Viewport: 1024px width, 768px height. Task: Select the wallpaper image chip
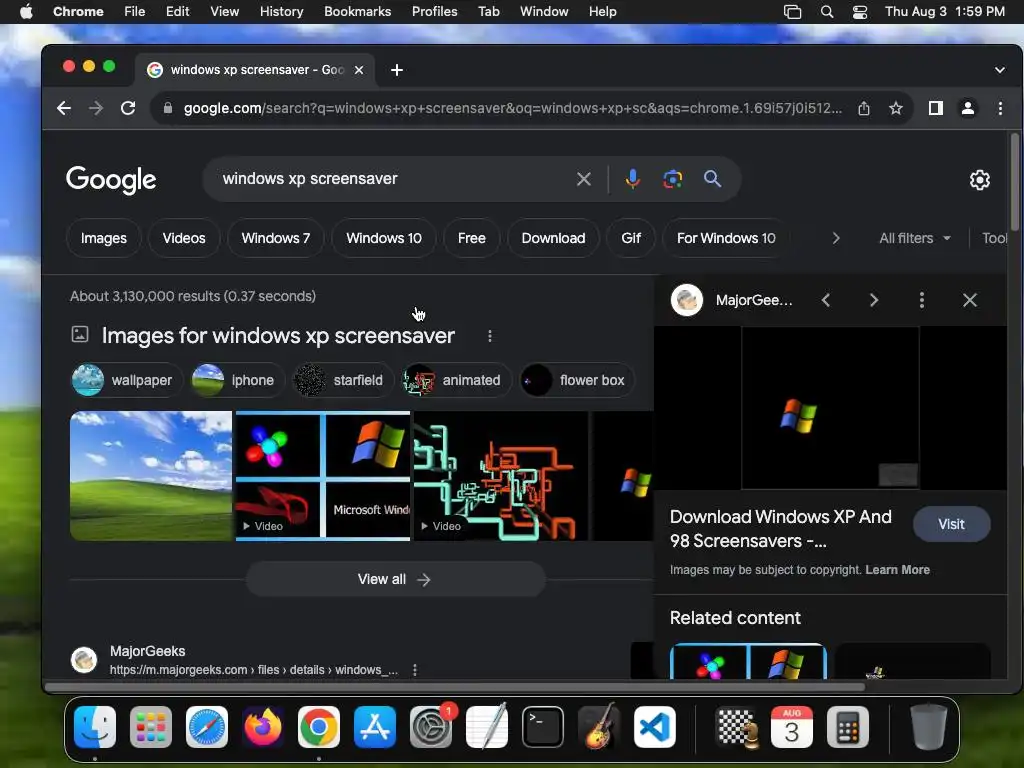(x=125, y=380)
